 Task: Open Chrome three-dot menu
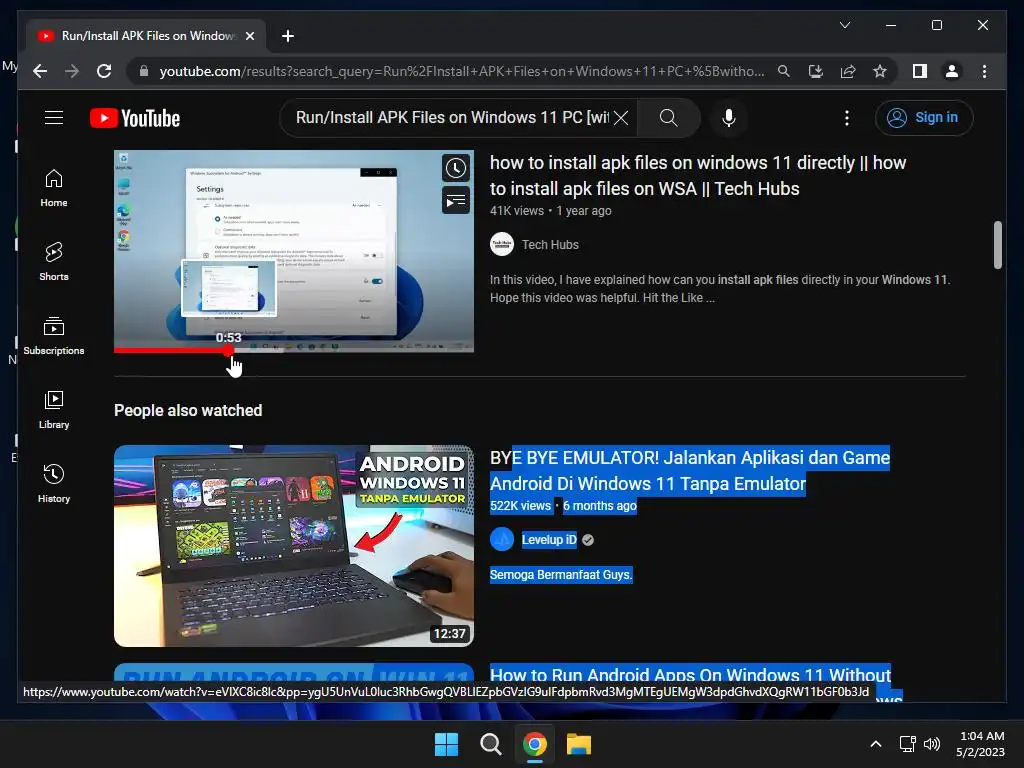(x=984, y=71)
